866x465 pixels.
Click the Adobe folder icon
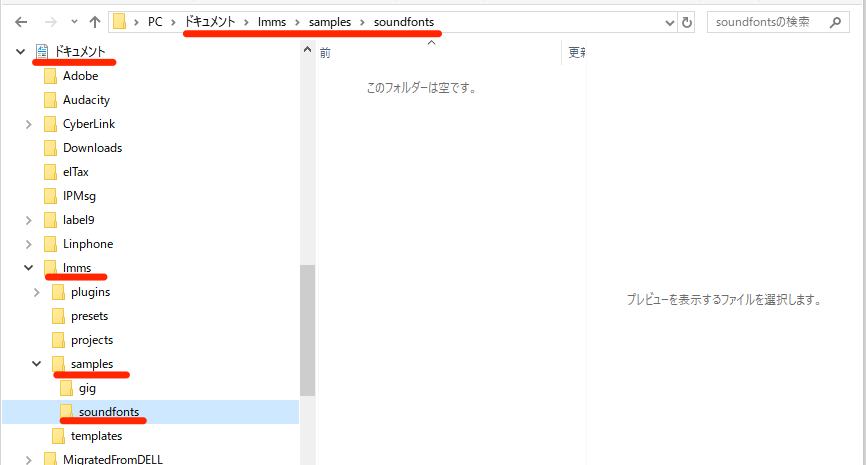pyautogui.click(x=50, y=76)
